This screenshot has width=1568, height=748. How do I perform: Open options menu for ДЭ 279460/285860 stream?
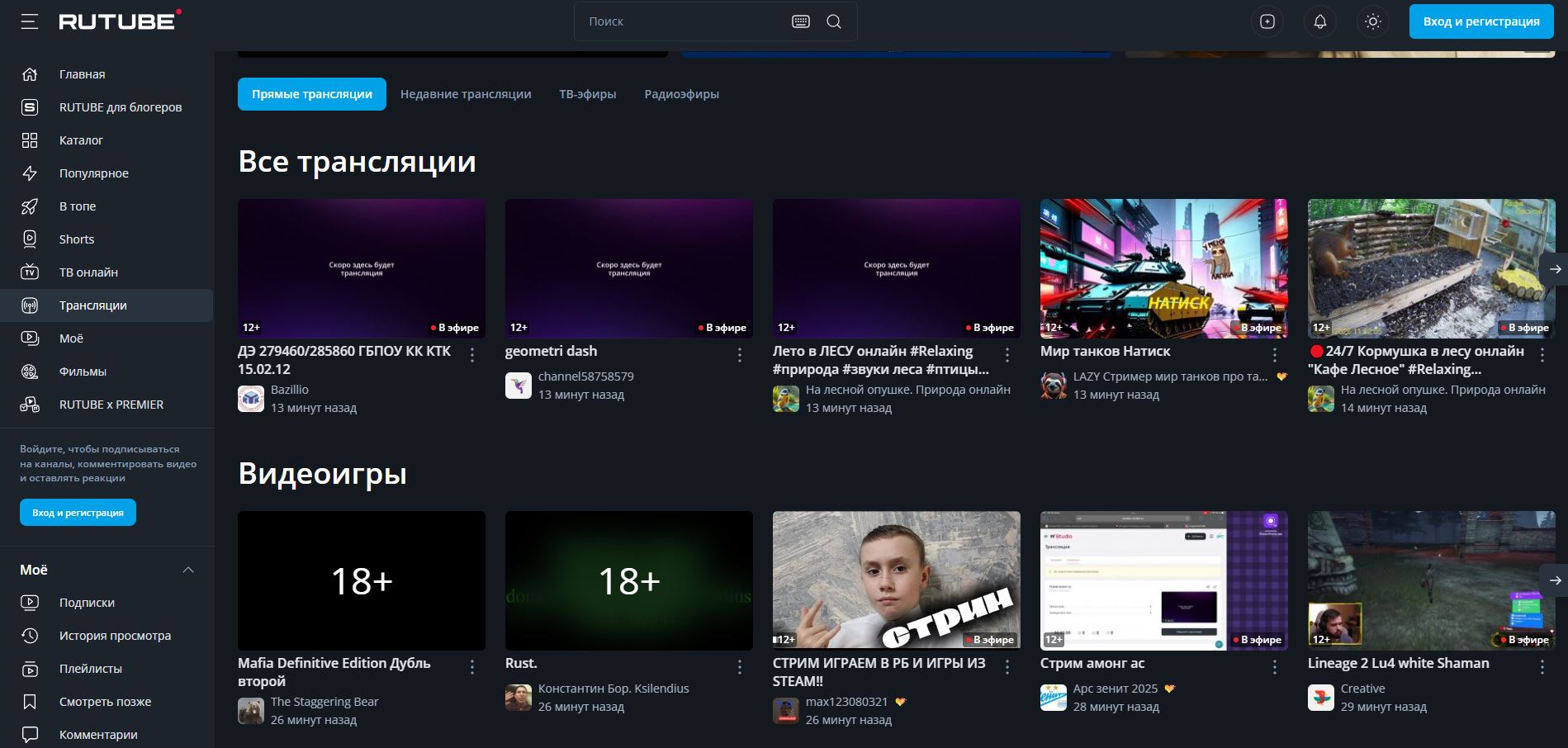pos(472,355)
